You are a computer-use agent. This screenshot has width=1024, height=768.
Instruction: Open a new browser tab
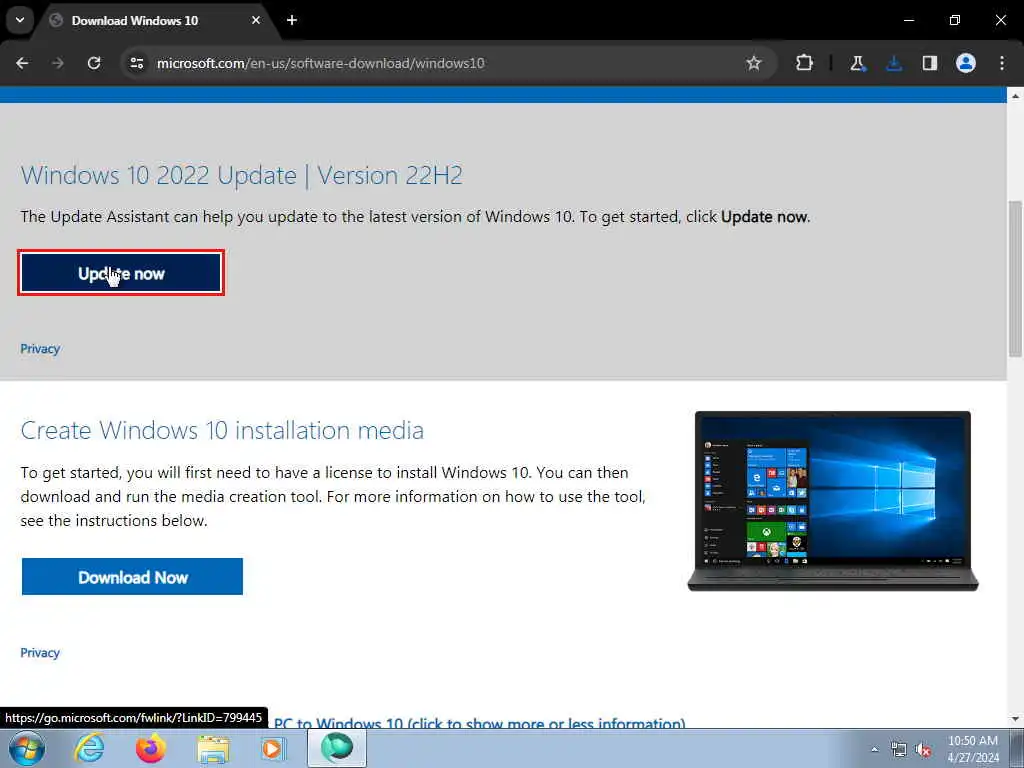point(292,20)
